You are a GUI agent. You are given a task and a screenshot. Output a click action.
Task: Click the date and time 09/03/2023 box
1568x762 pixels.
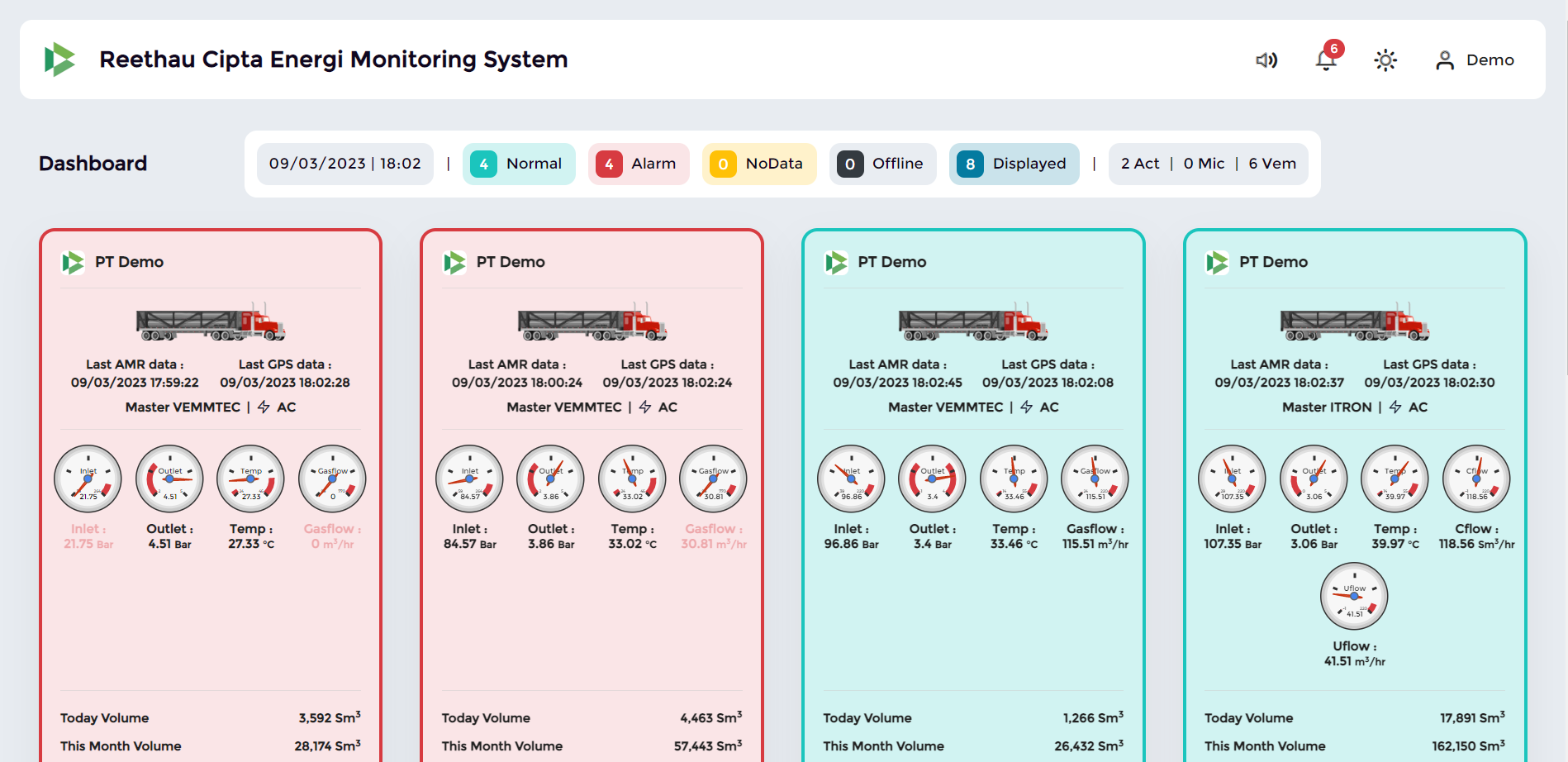coord(345,164)
